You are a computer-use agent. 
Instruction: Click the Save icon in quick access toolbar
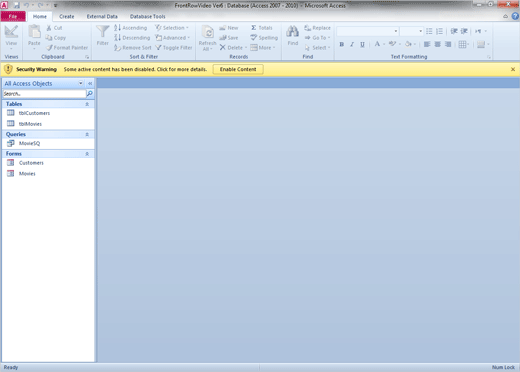click(17, 5)
